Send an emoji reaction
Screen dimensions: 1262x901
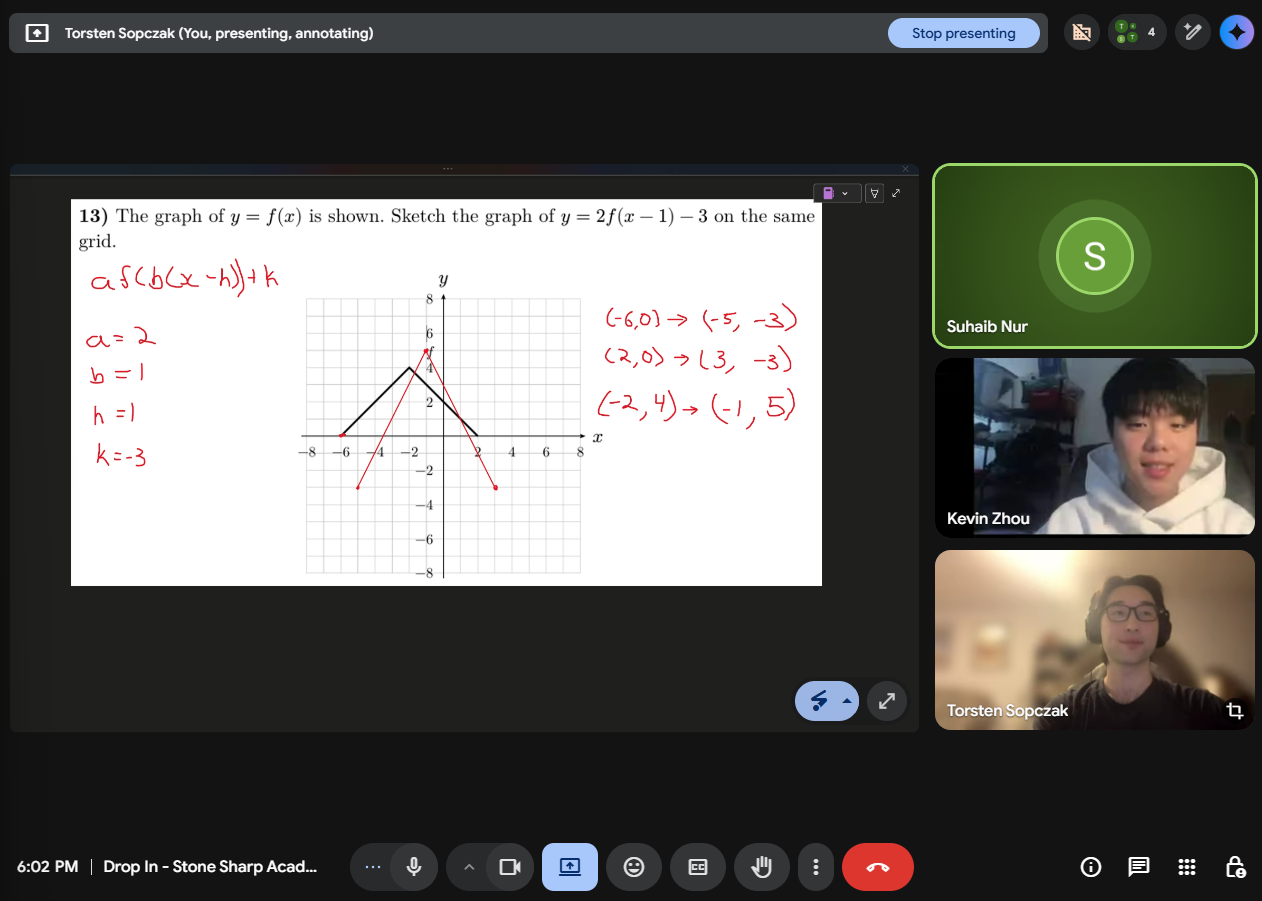point(634,867)
